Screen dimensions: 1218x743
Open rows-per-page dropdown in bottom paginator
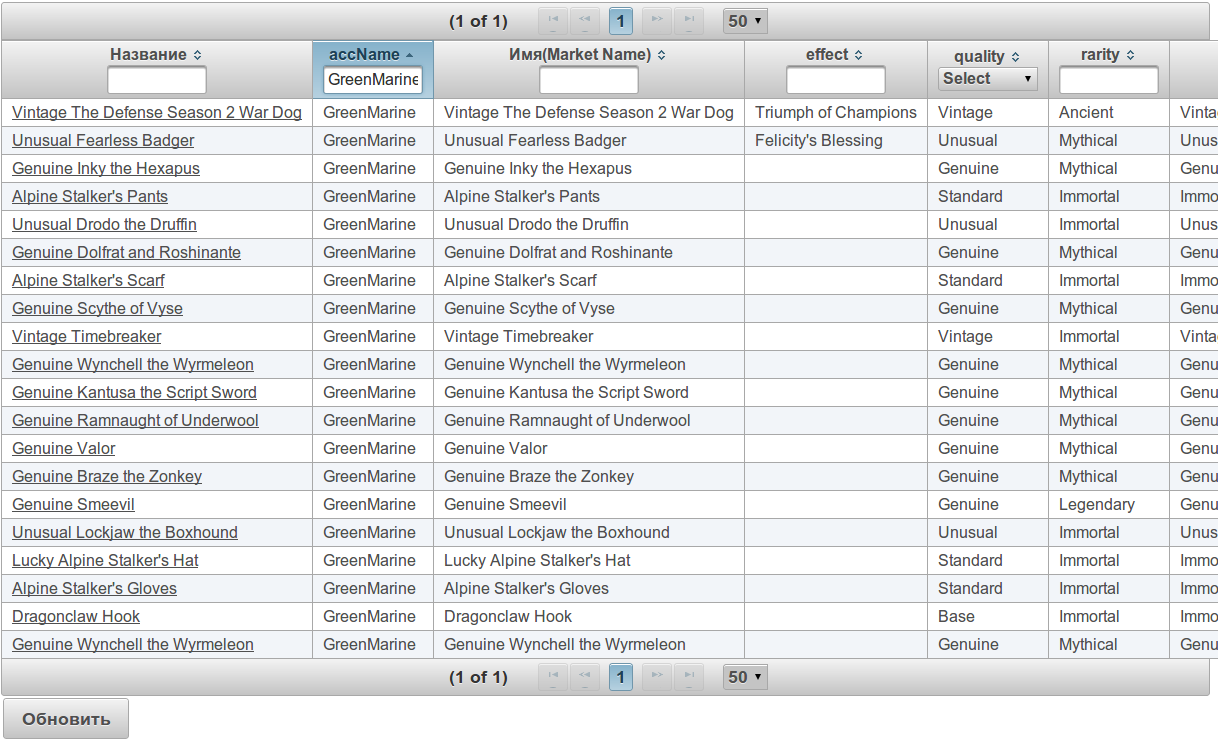click(x=744, y=677)
